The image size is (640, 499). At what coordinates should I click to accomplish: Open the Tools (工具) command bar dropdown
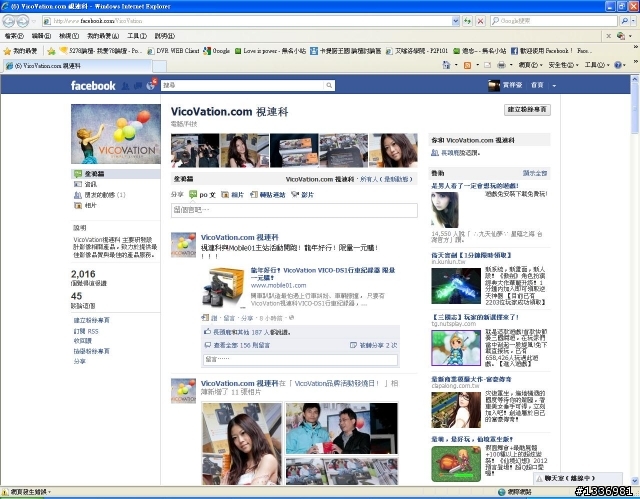pos(597,65)
